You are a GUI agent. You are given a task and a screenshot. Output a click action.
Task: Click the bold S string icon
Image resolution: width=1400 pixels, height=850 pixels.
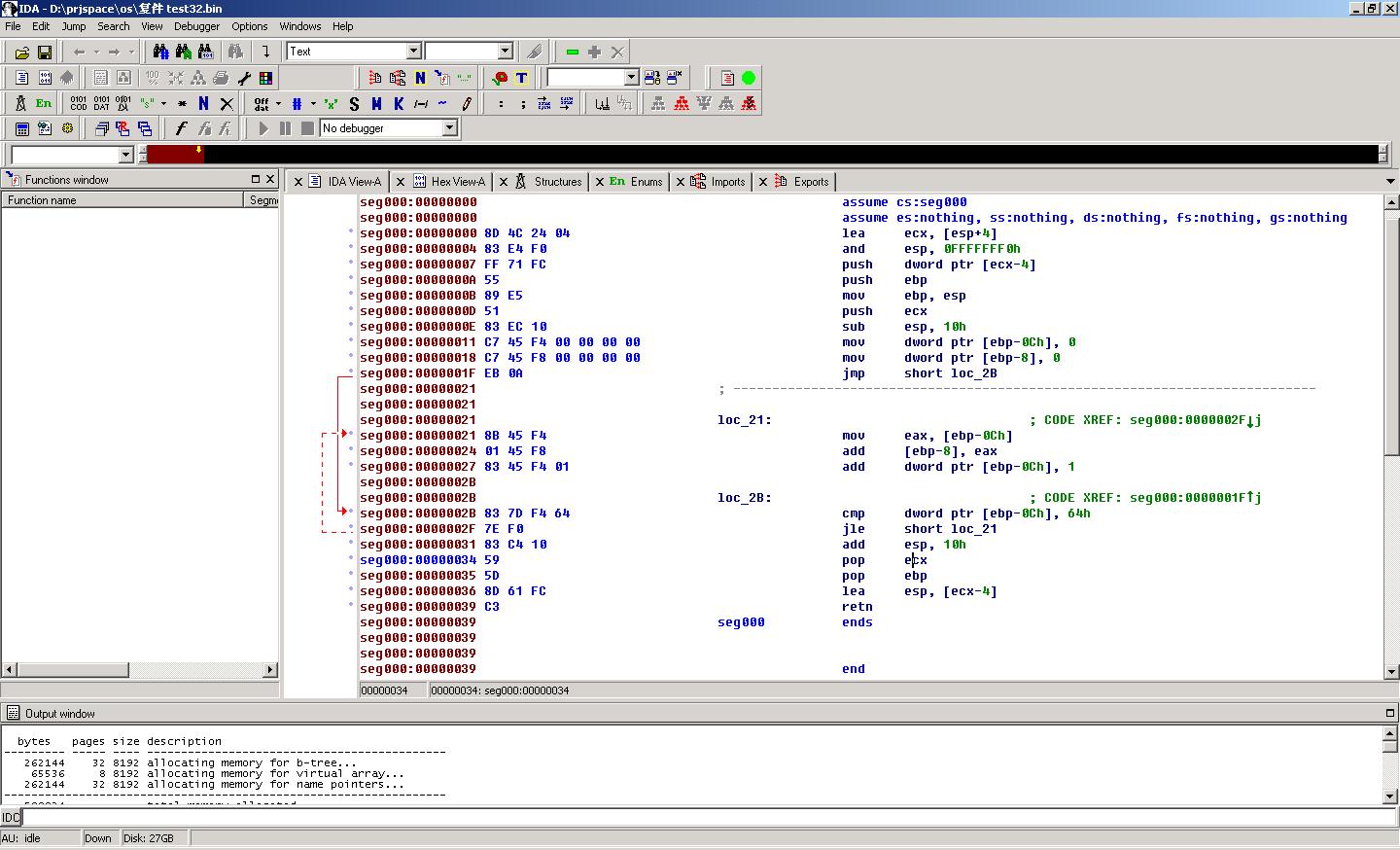tap(354, 103)
